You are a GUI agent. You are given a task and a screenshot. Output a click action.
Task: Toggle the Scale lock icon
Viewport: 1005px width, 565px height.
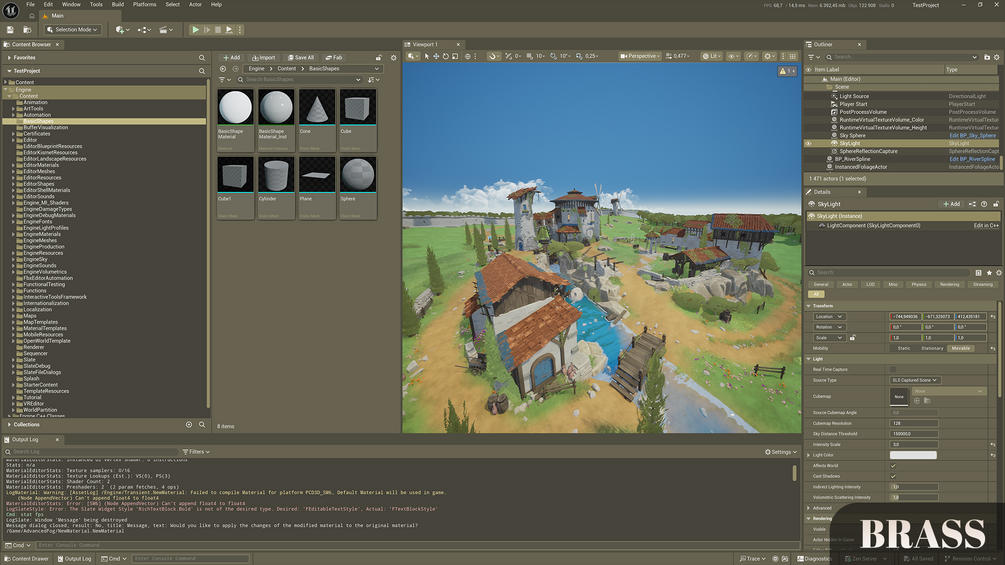852,338
